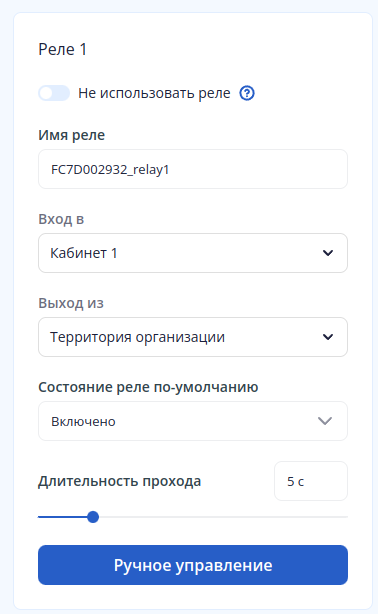Open the 'Выход из' dropdown
The image size is (378, 614).
click(x=193, y=337)
